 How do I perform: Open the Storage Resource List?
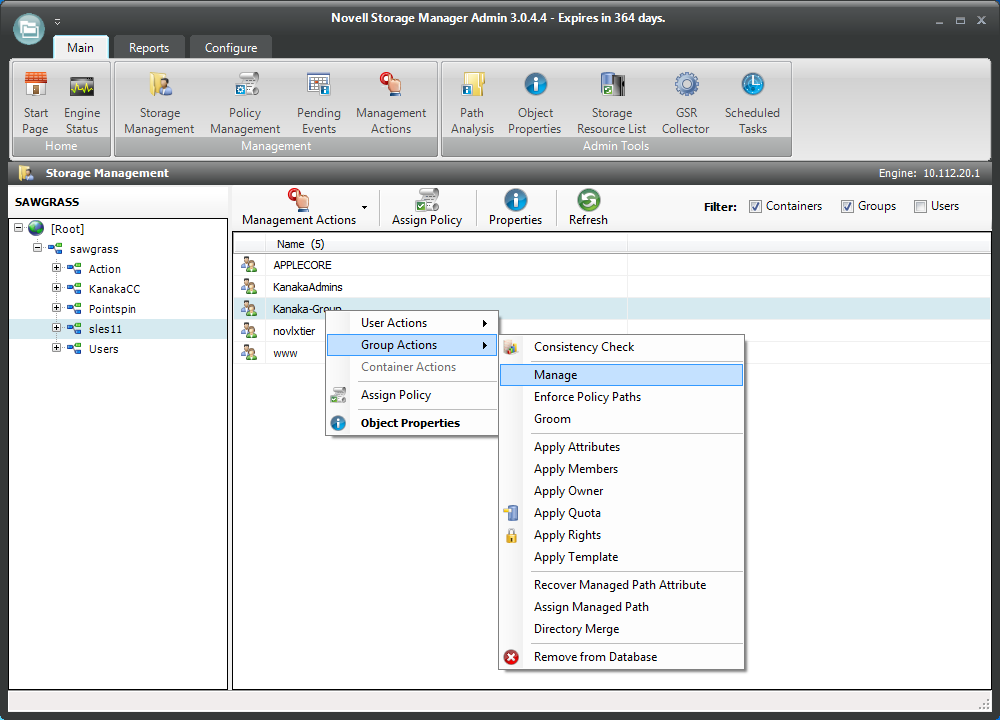(612, 103)
